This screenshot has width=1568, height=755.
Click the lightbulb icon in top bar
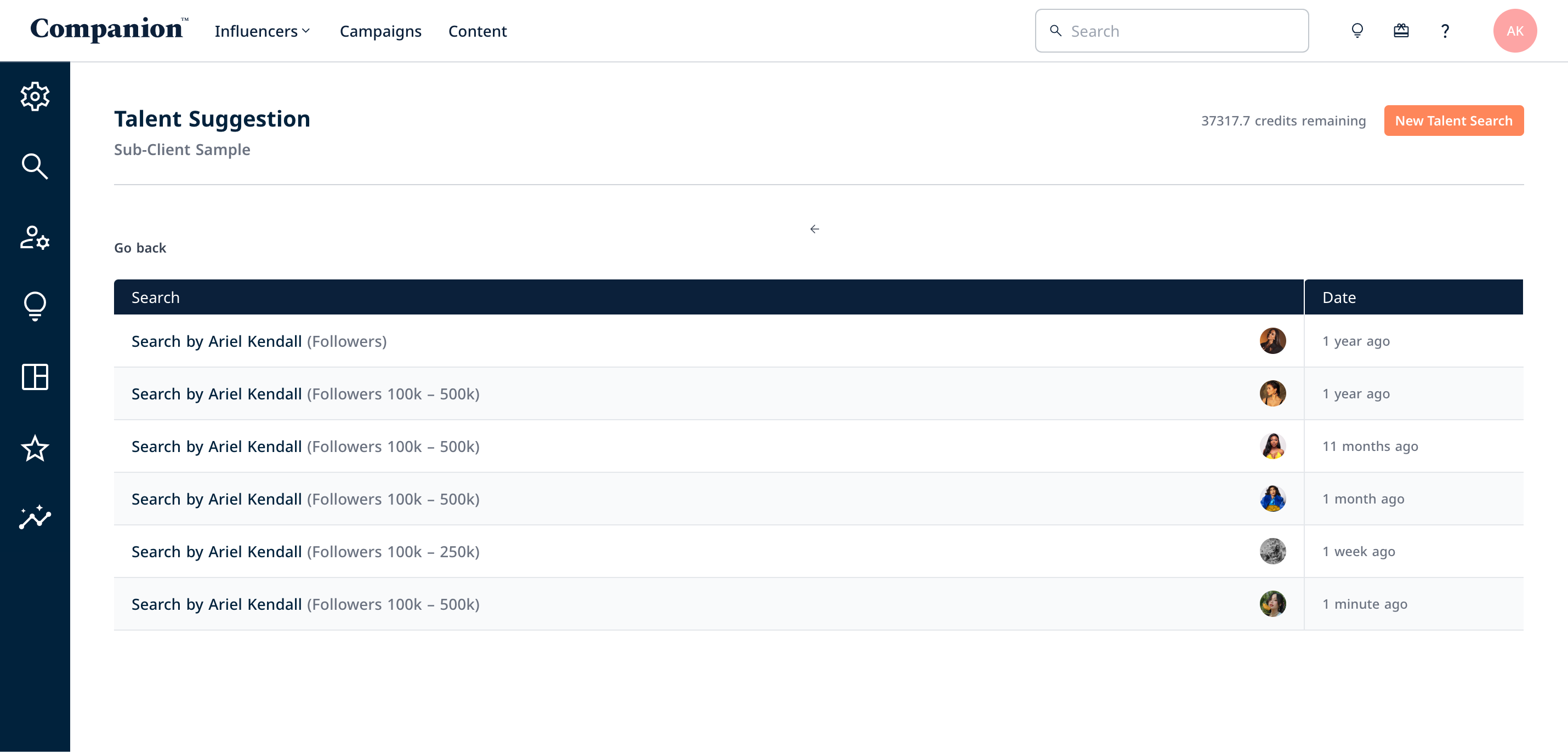(x=1357, y=31)
